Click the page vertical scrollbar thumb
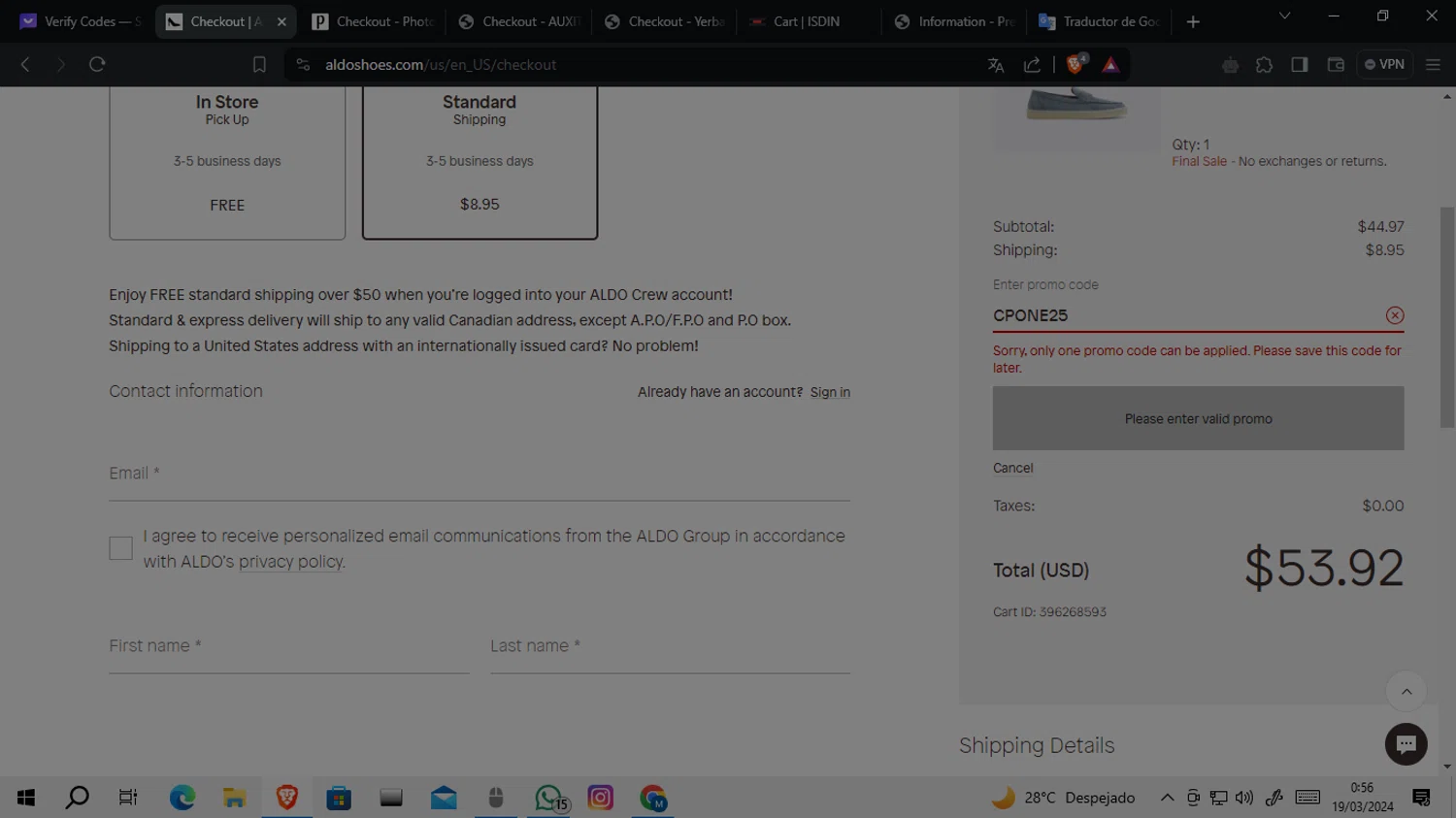 (1447, 317)
